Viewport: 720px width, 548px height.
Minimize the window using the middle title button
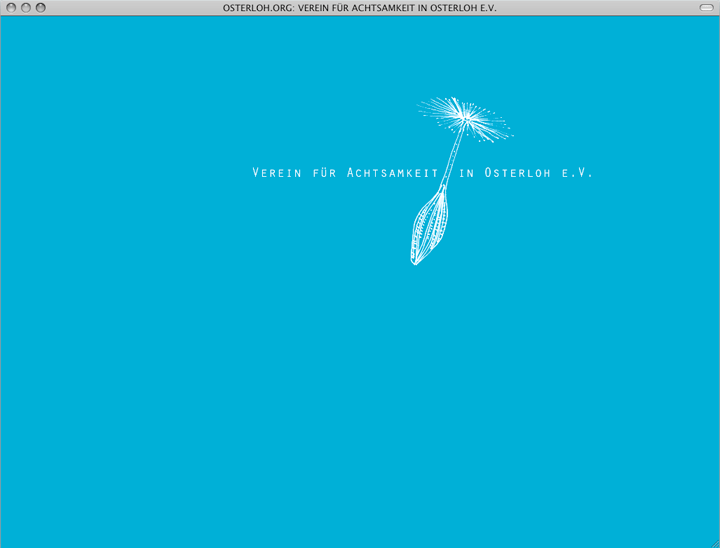(26, 7)
